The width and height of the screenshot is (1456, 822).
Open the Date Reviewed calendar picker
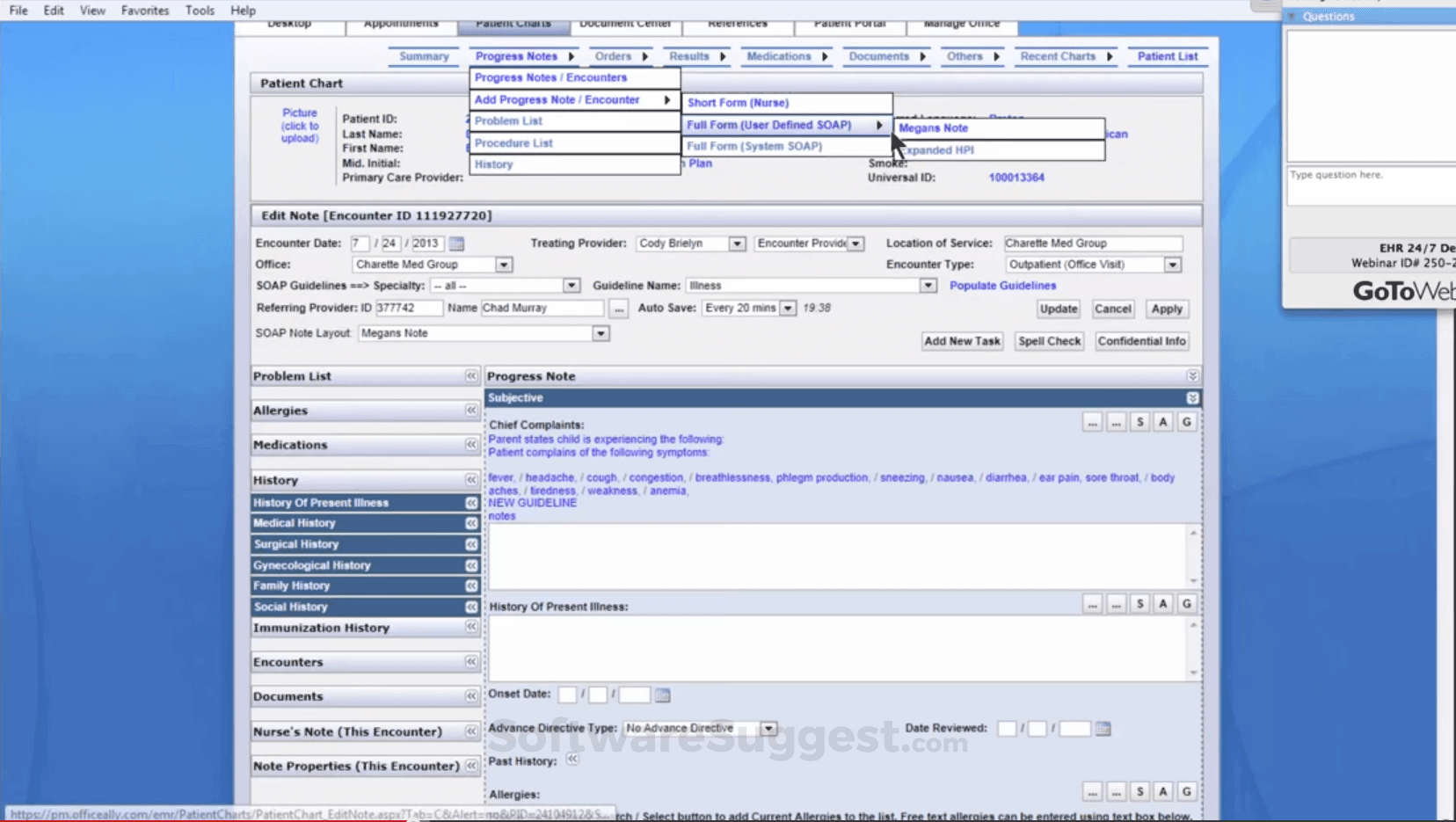click(x=1104, y=728)
